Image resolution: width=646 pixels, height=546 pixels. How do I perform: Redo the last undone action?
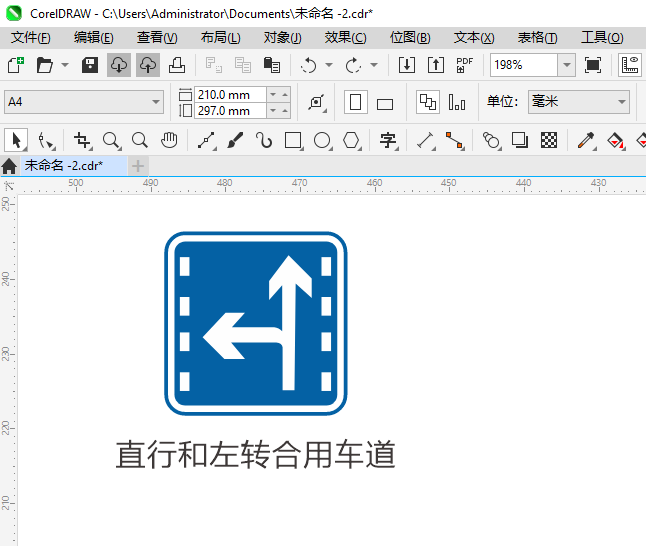353,65
